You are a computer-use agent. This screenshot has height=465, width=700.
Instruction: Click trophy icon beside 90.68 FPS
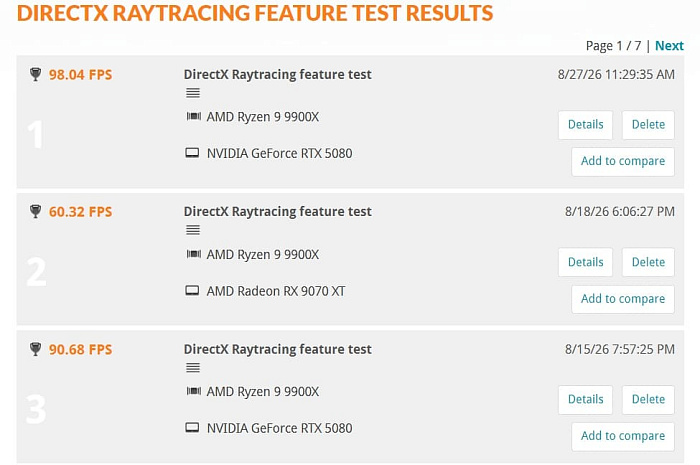(35, 349)
